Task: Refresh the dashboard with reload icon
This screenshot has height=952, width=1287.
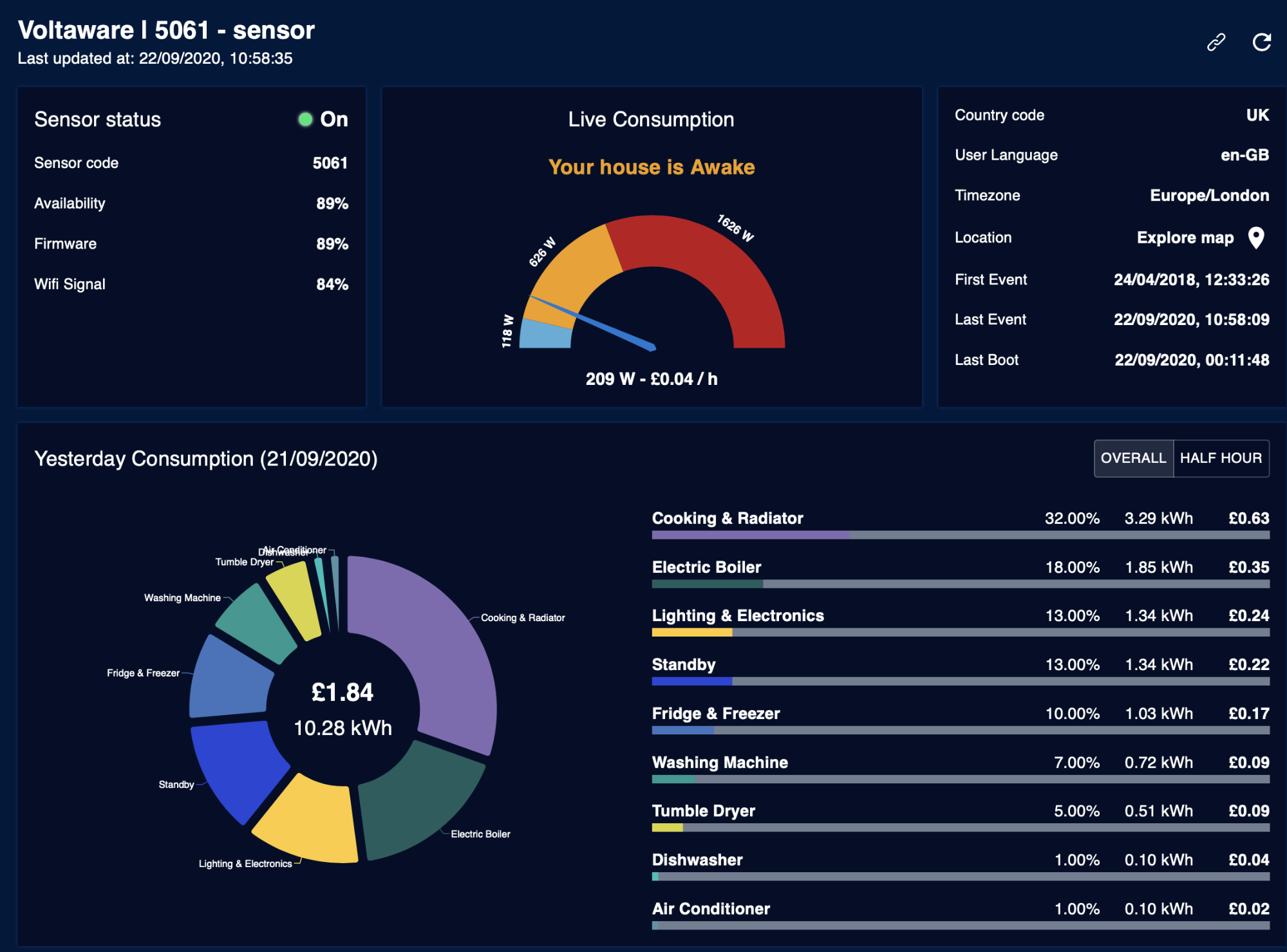Action: [x=1261, y=42]
